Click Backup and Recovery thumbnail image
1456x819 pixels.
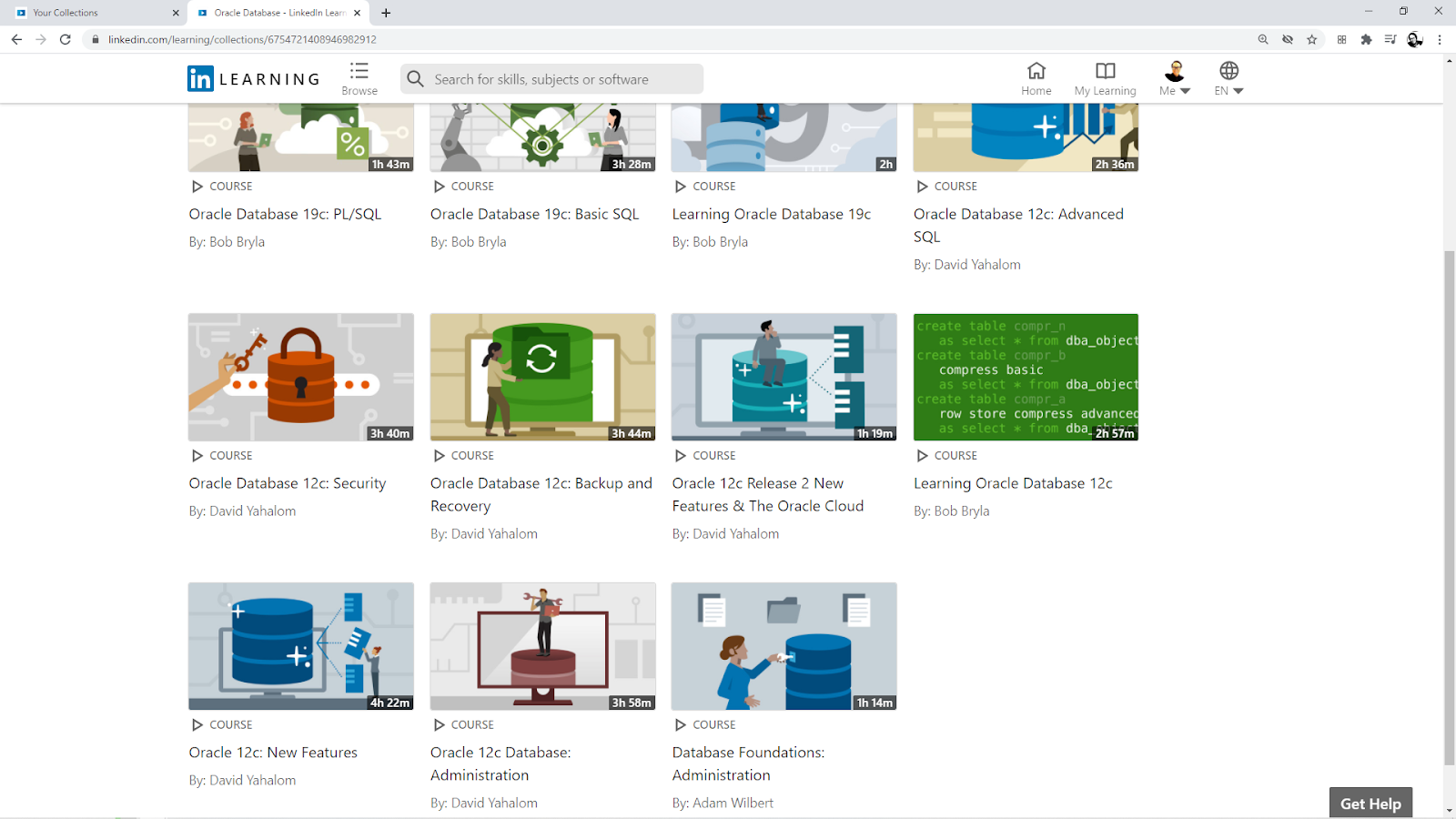(x=543, y=378)
